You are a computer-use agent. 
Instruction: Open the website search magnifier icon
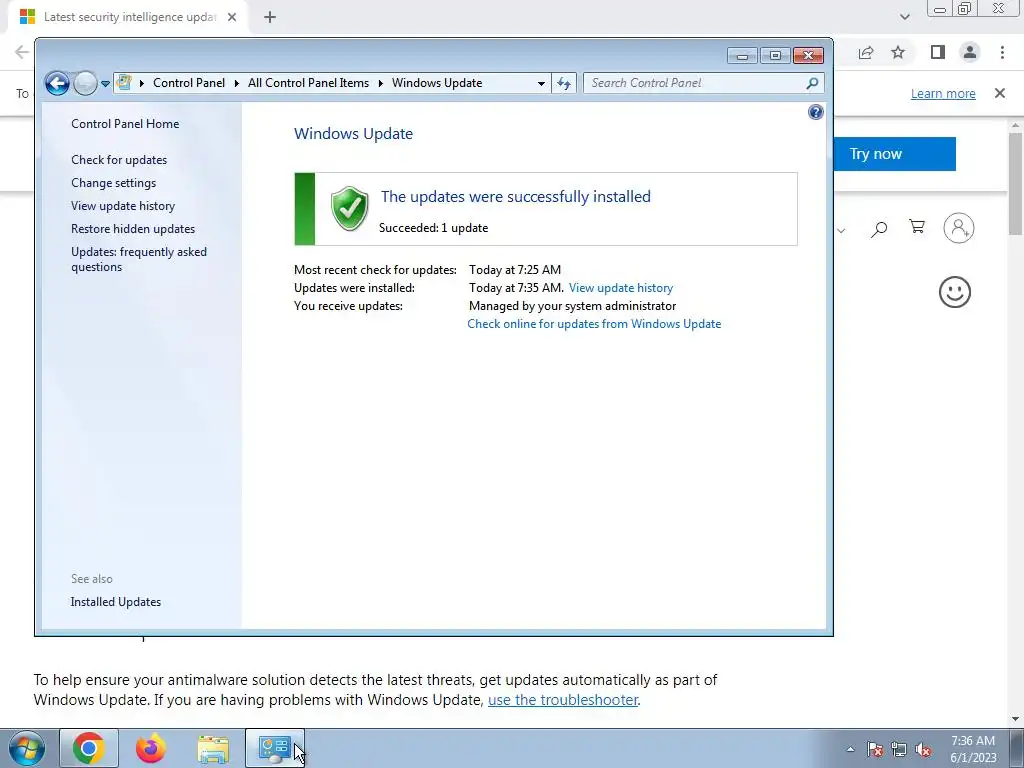[x=879, y=229]
